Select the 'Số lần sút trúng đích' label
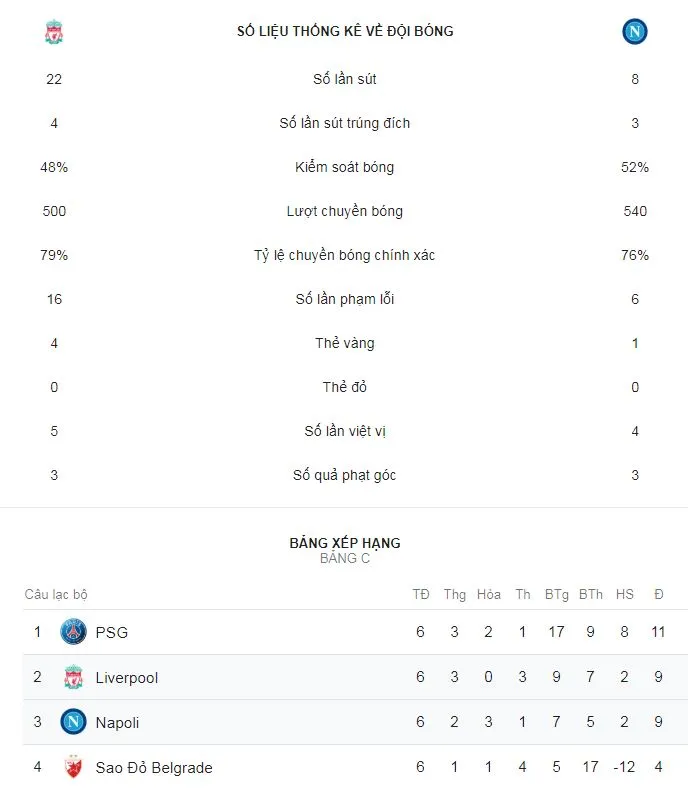688x788 pixels. (345, 123)
